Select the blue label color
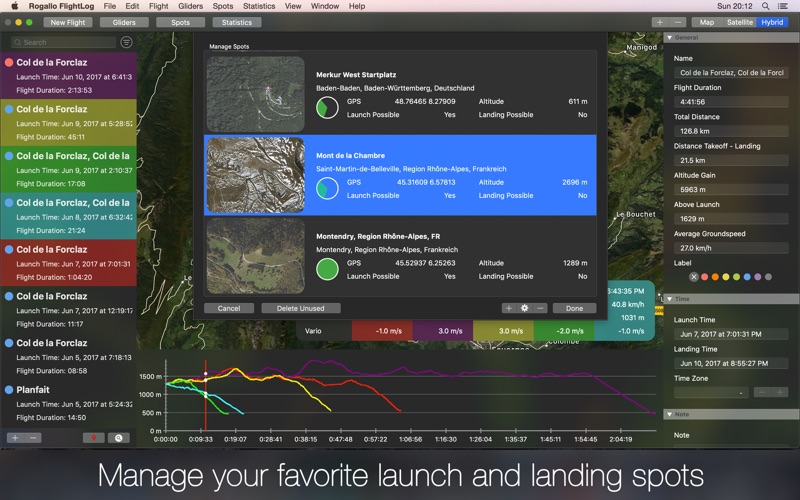The width and height of the screenshot is (800, 500). 747,277
